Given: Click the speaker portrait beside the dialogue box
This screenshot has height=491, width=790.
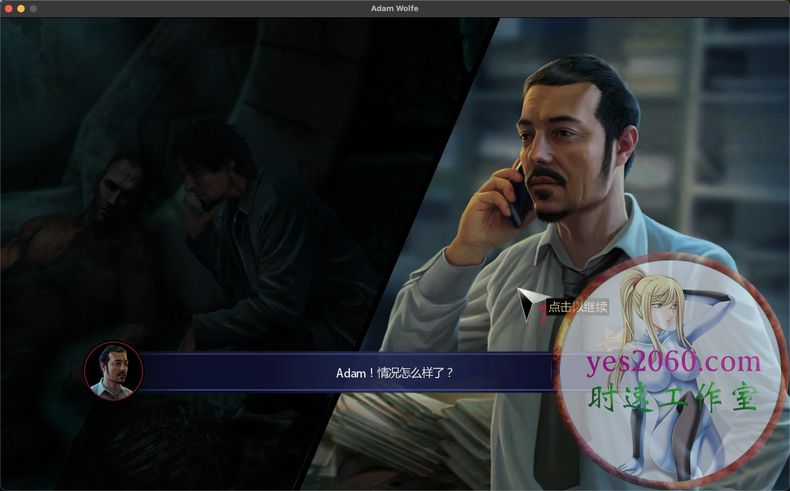Looking at the screenshot, I should pyautogui.click(x=113, y=371).
